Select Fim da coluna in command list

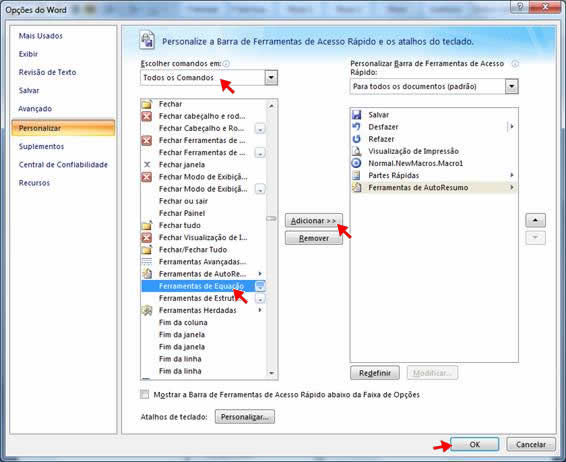203,323
